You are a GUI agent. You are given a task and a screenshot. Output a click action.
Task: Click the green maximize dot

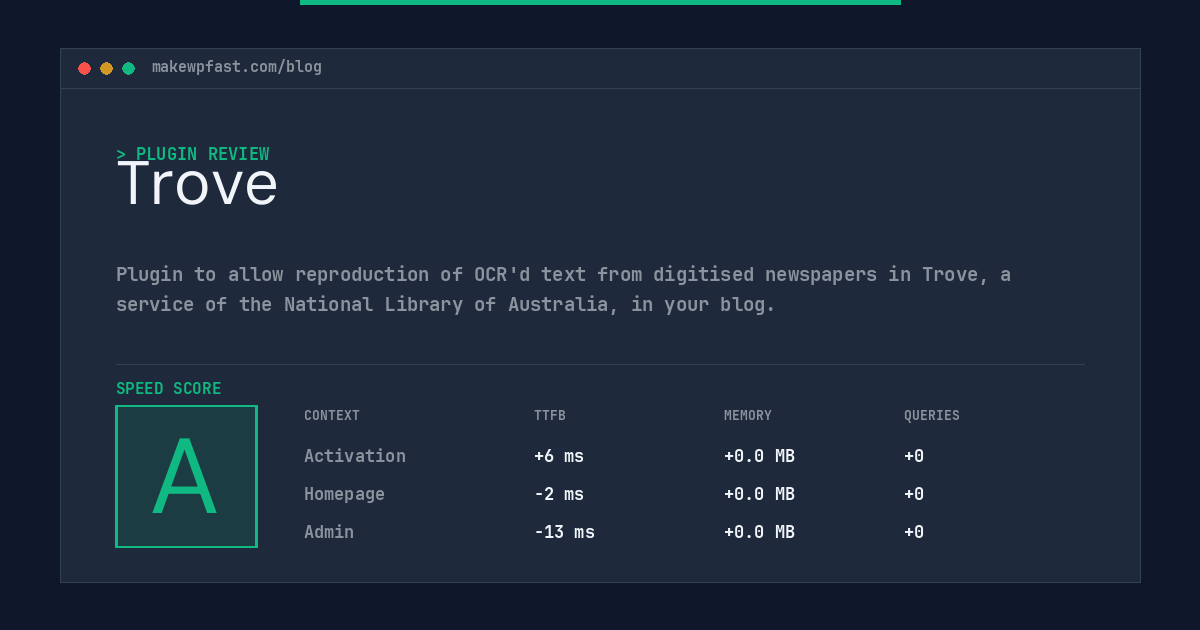[x=128, y=68]
